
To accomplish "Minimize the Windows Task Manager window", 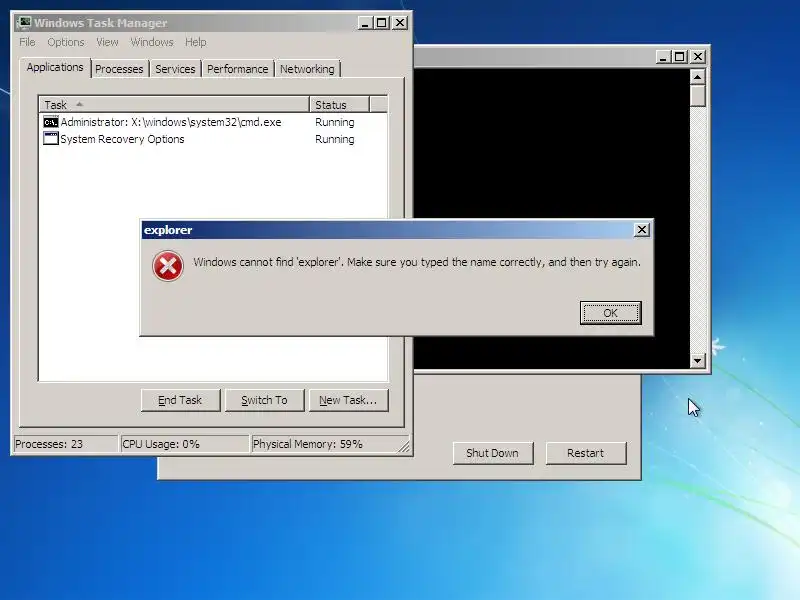I will tap(364, 22).
